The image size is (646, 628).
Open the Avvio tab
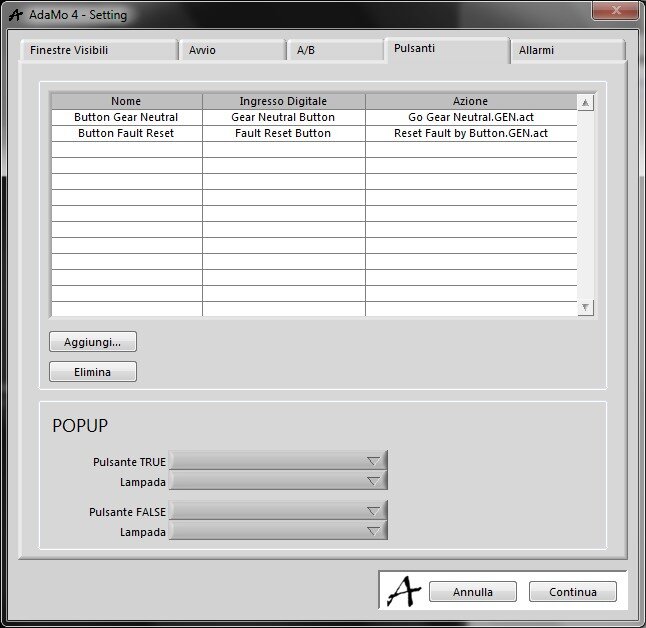[202, 50]
